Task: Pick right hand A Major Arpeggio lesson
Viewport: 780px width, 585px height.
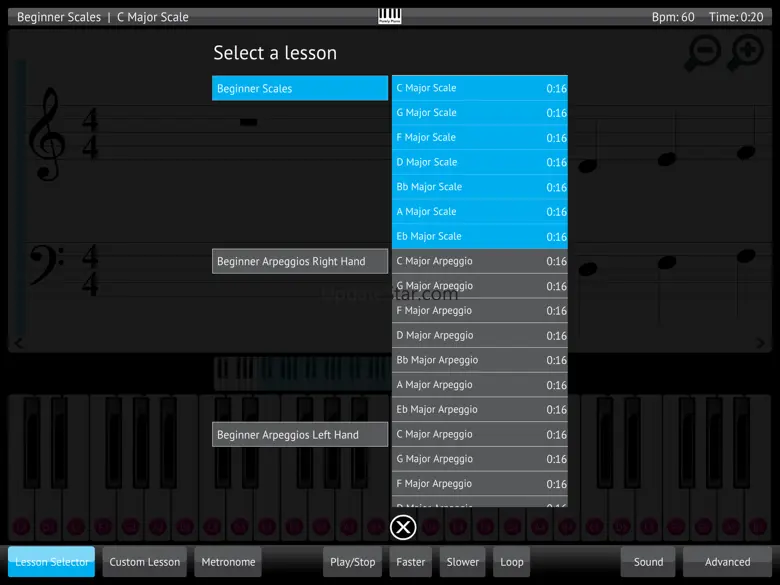Action: [x=480, y=385]
